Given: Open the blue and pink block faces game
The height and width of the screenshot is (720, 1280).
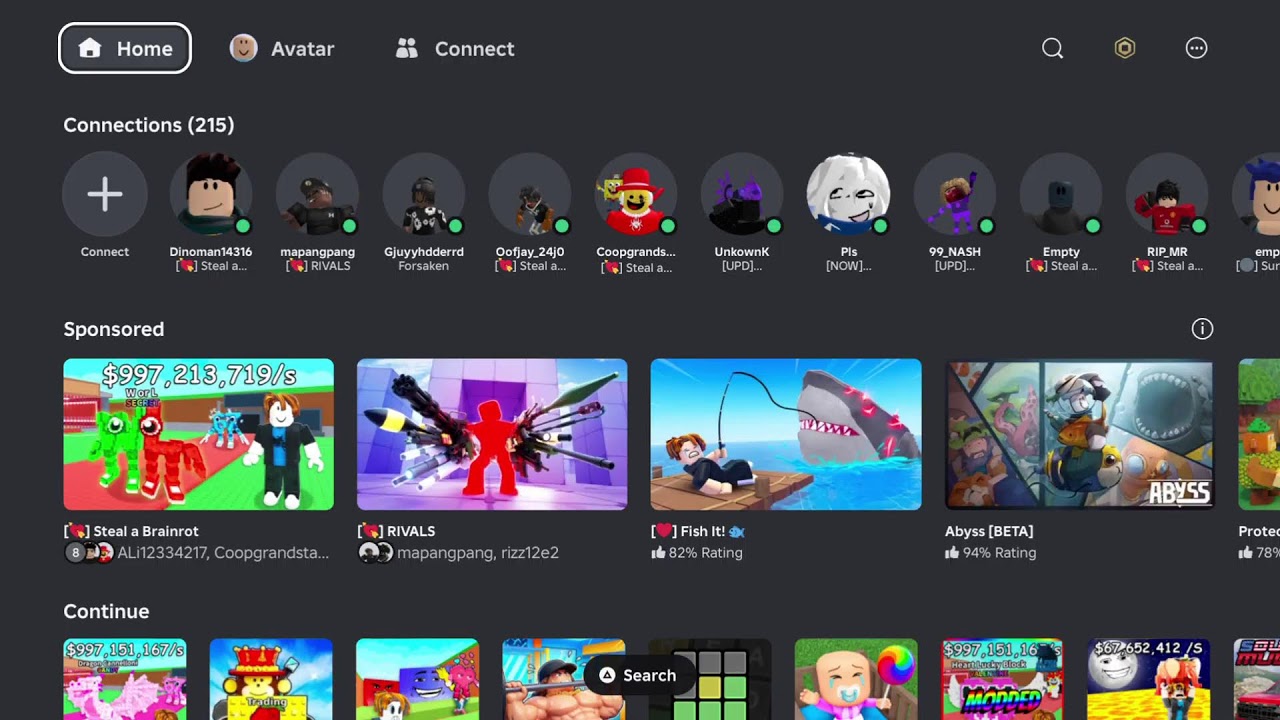Looking at the screenshot, I should [418, 679].
